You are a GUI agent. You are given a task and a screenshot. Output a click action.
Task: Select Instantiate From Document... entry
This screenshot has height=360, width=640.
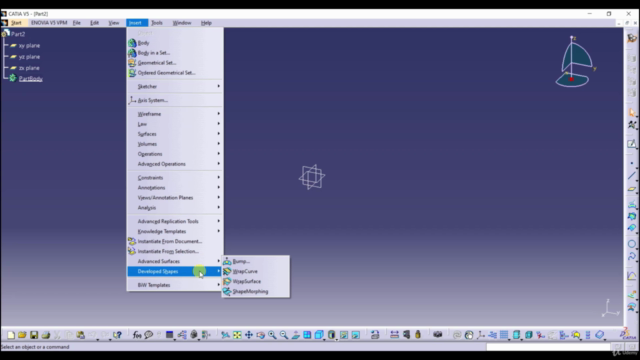click(x=175, y=241)
